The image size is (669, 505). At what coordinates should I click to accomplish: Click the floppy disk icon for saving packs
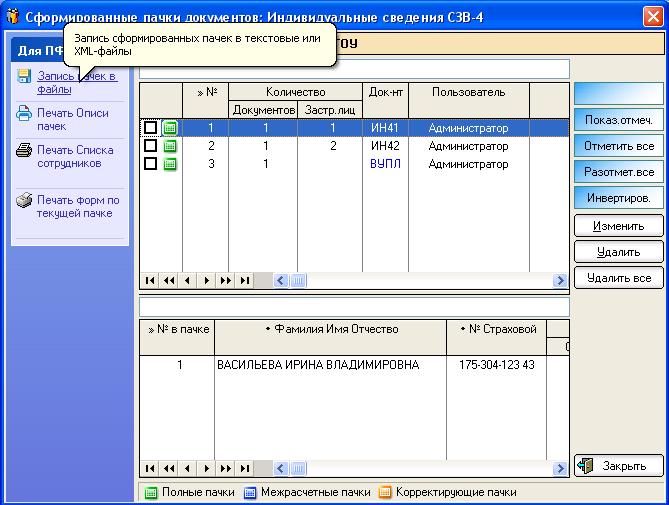[24, 76]
